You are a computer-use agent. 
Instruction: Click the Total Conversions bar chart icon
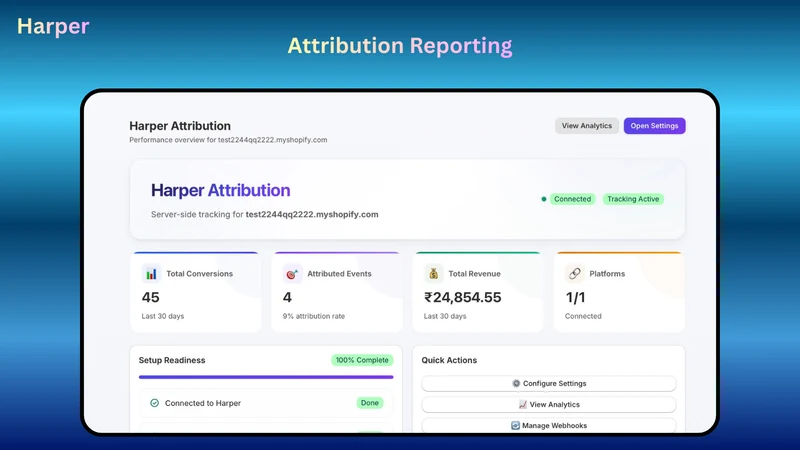pos(151,274)
